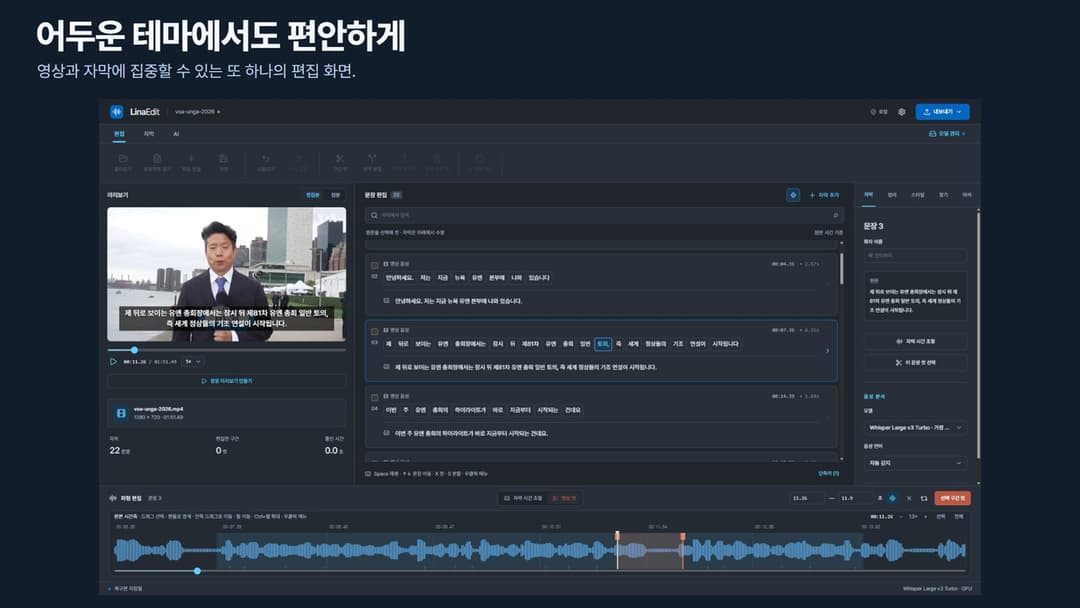Click the document icon beside the open-folder icon
Screen dimensions: 1080x608
pyautogui.click(x=157, y=159)
